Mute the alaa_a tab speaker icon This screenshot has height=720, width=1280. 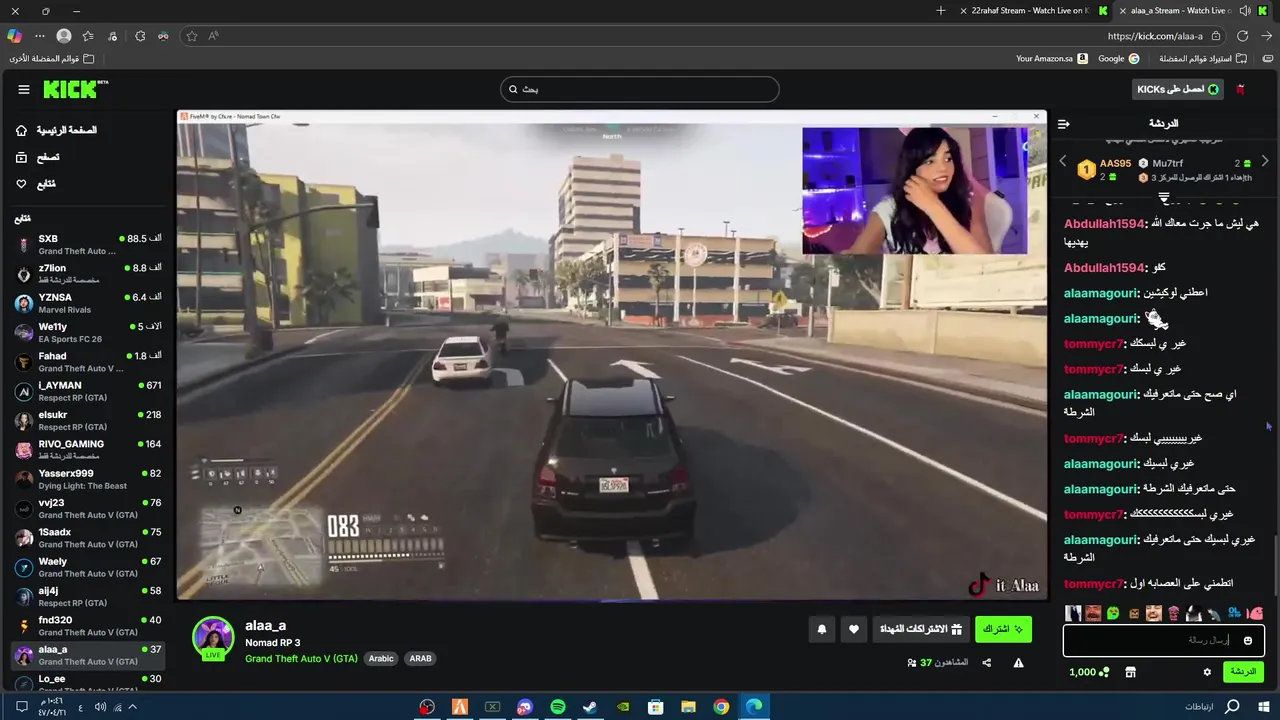[1244, 11]
